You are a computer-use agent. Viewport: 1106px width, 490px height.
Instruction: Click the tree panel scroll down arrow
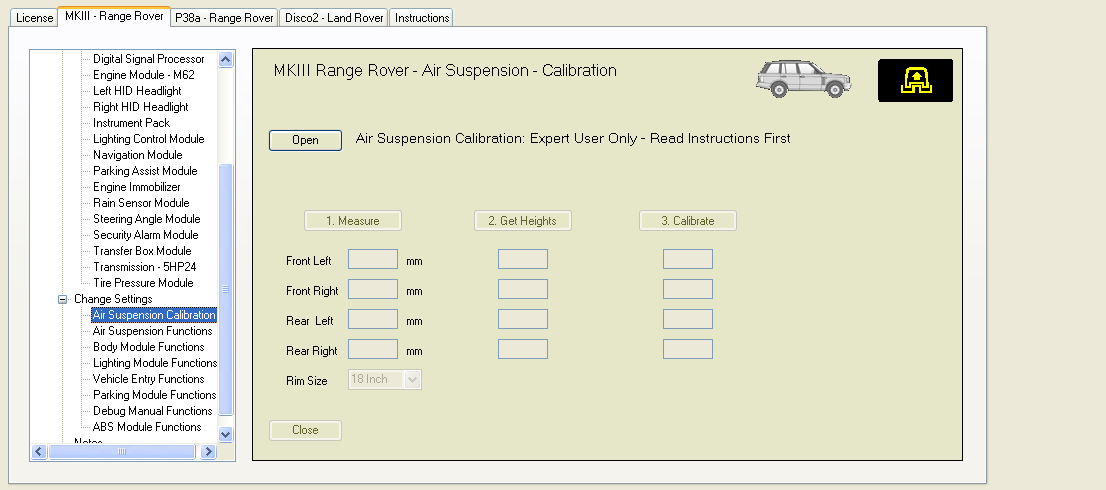(225, 434)
